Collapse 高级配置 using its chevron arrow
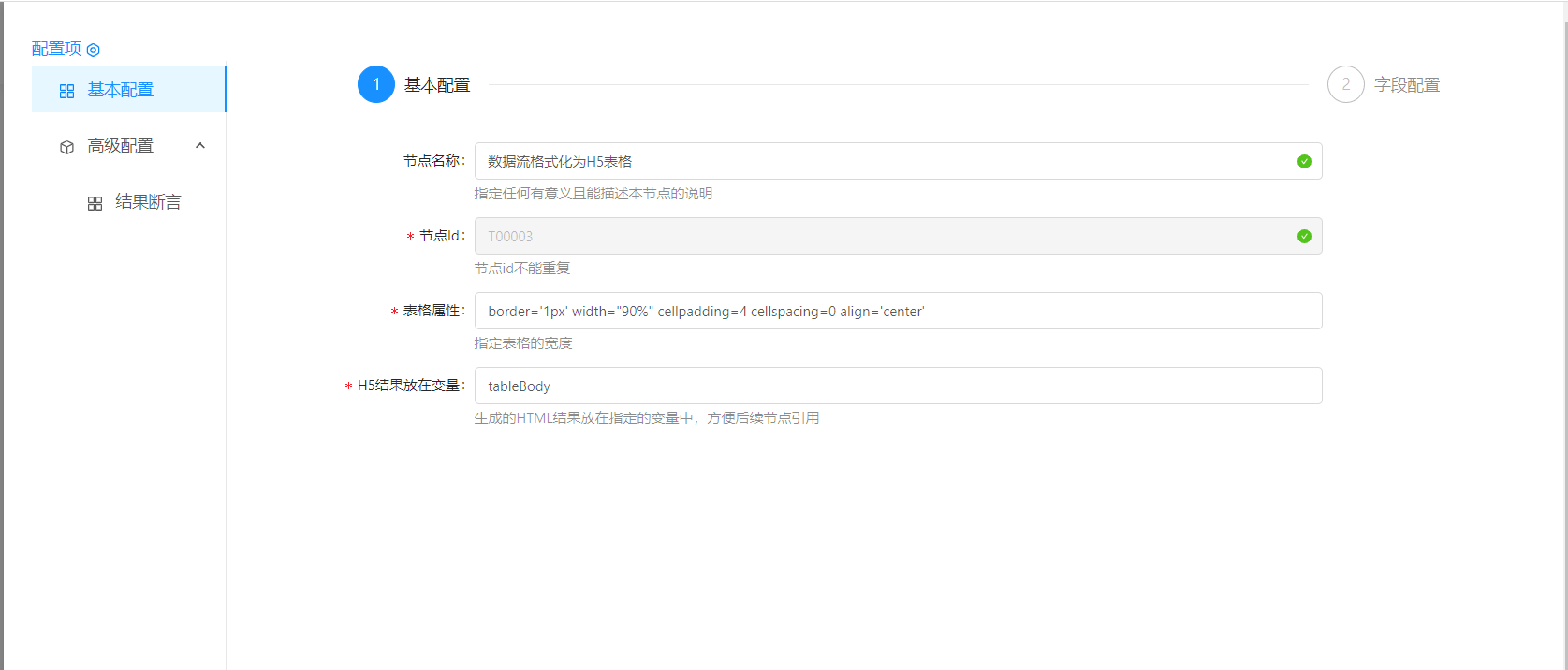Viewport: 1568px width, 670px height. coord(200,146)
